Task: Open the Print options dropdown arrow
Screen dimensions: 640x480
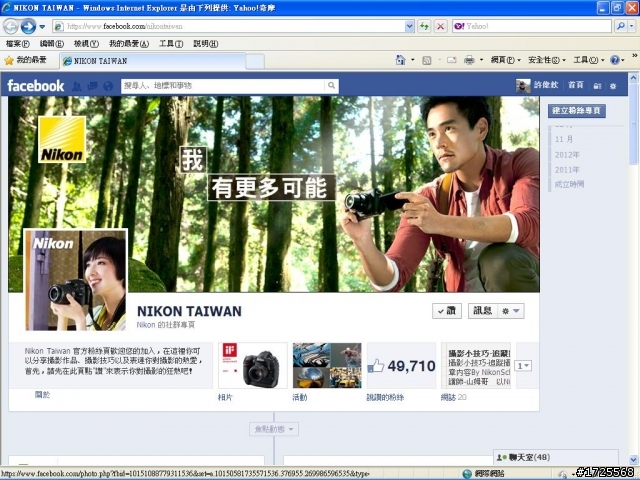Action: pos(481,60)
